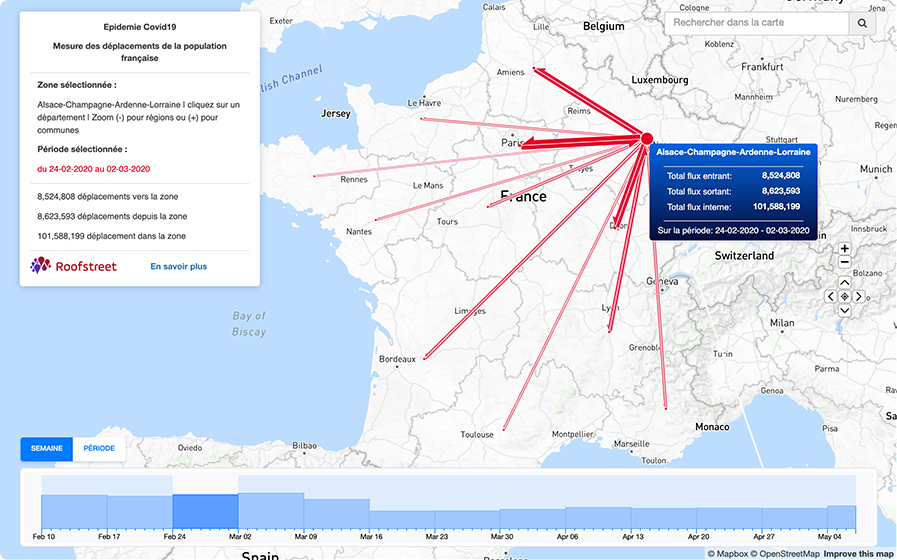This screenshot has width=897, height=560.
Task: Click Total flux entrant value in tooltip
Action: 781,176
